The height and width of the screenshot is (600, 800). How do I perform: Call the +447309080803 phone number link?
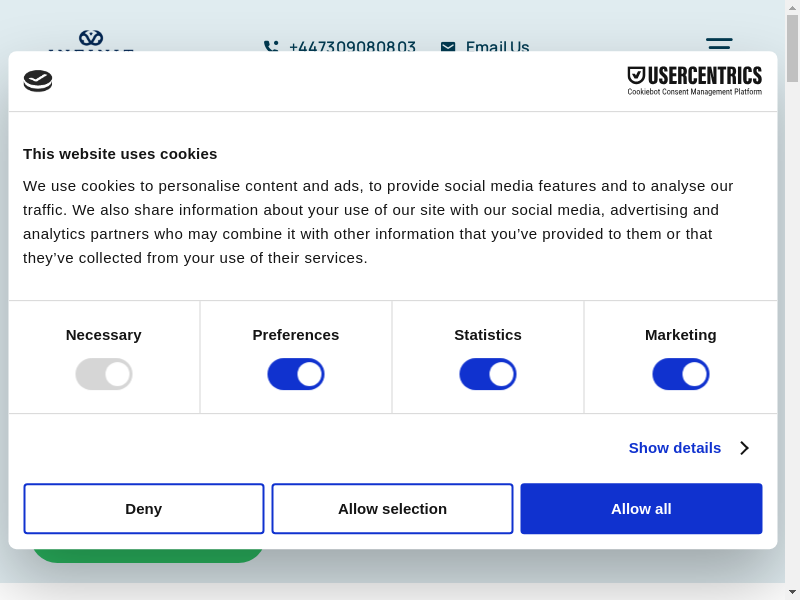pos(352,47)
